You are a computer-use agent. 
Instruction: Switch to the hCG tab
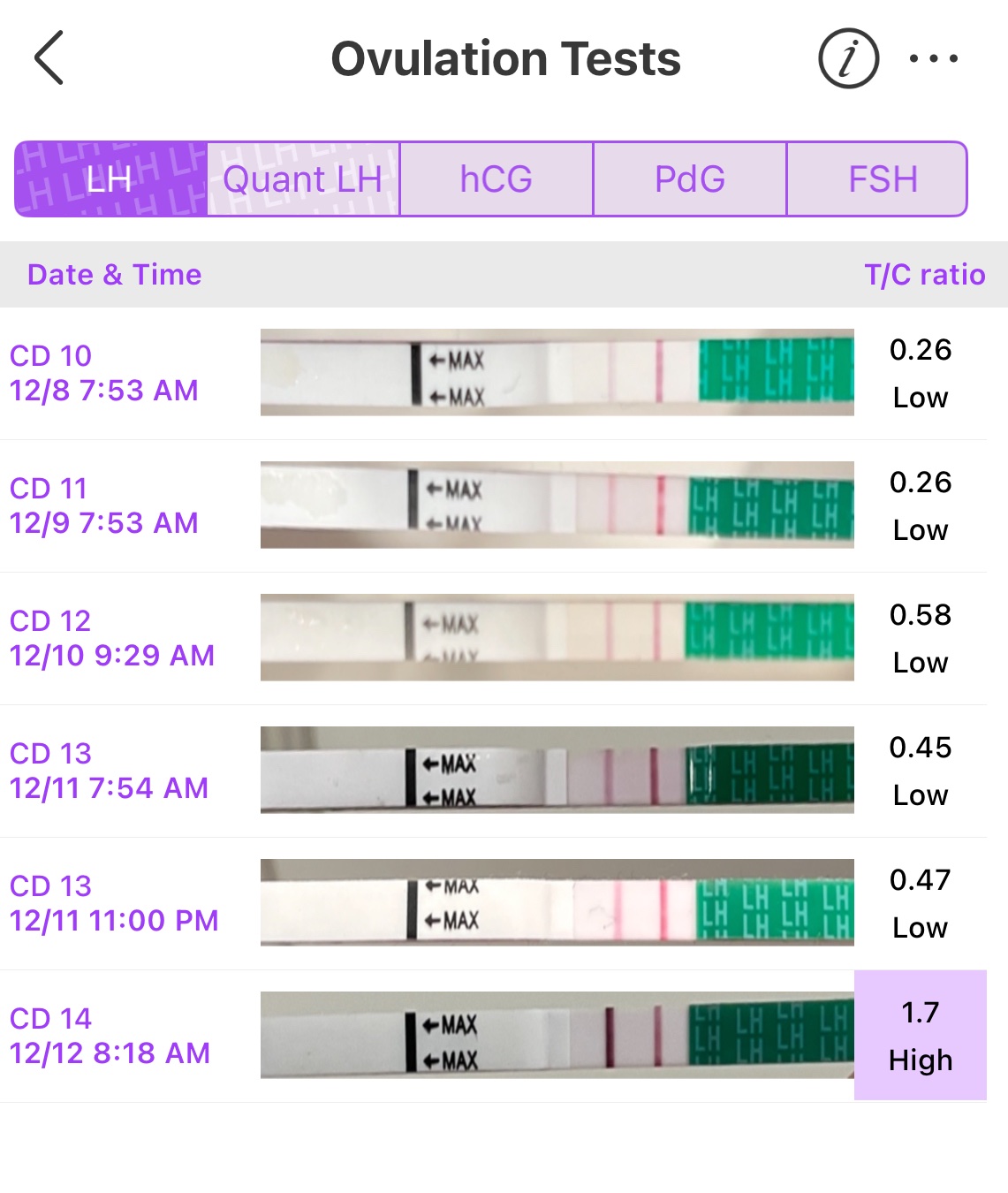coord(496,179)
